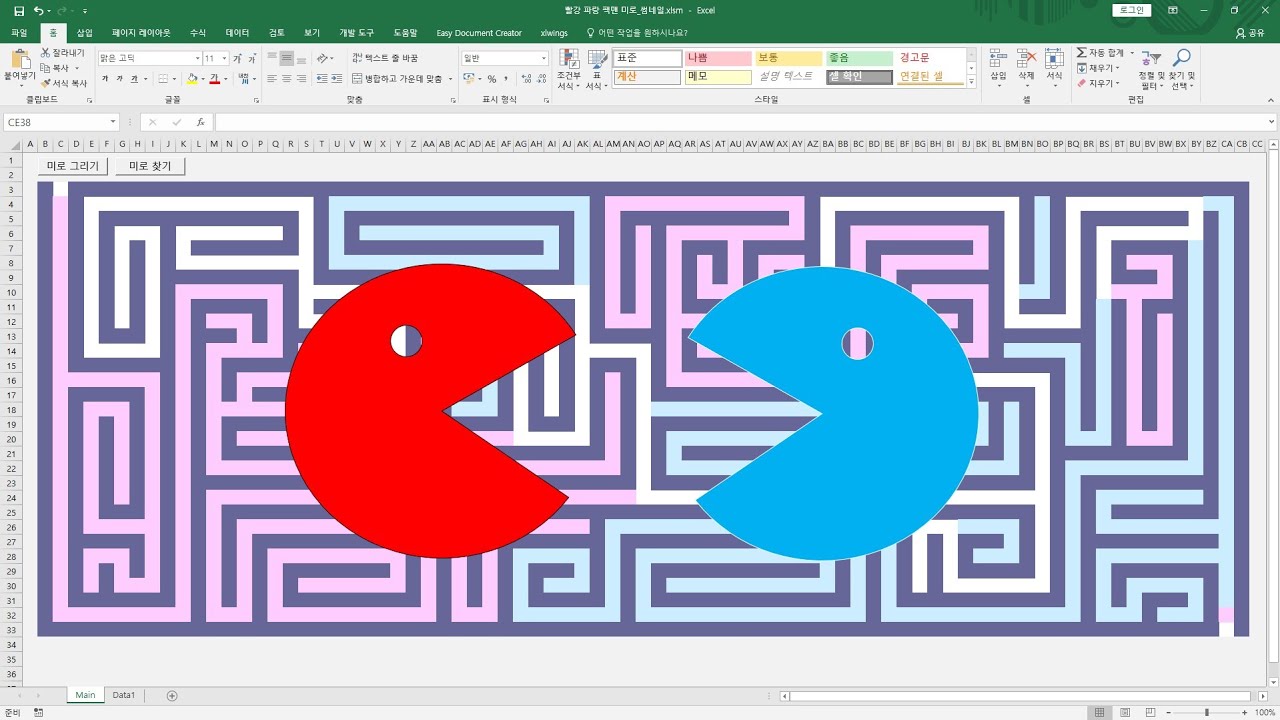Viewport: 1280px width, 720px height.
Task: Click the fill color paint bucket
Action: click(190, 79)
